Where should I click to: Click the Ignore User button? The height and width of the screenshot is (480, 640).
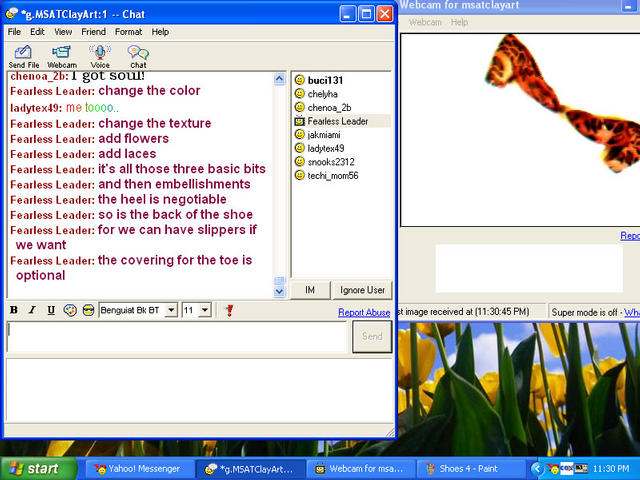[x=362, y=290]
